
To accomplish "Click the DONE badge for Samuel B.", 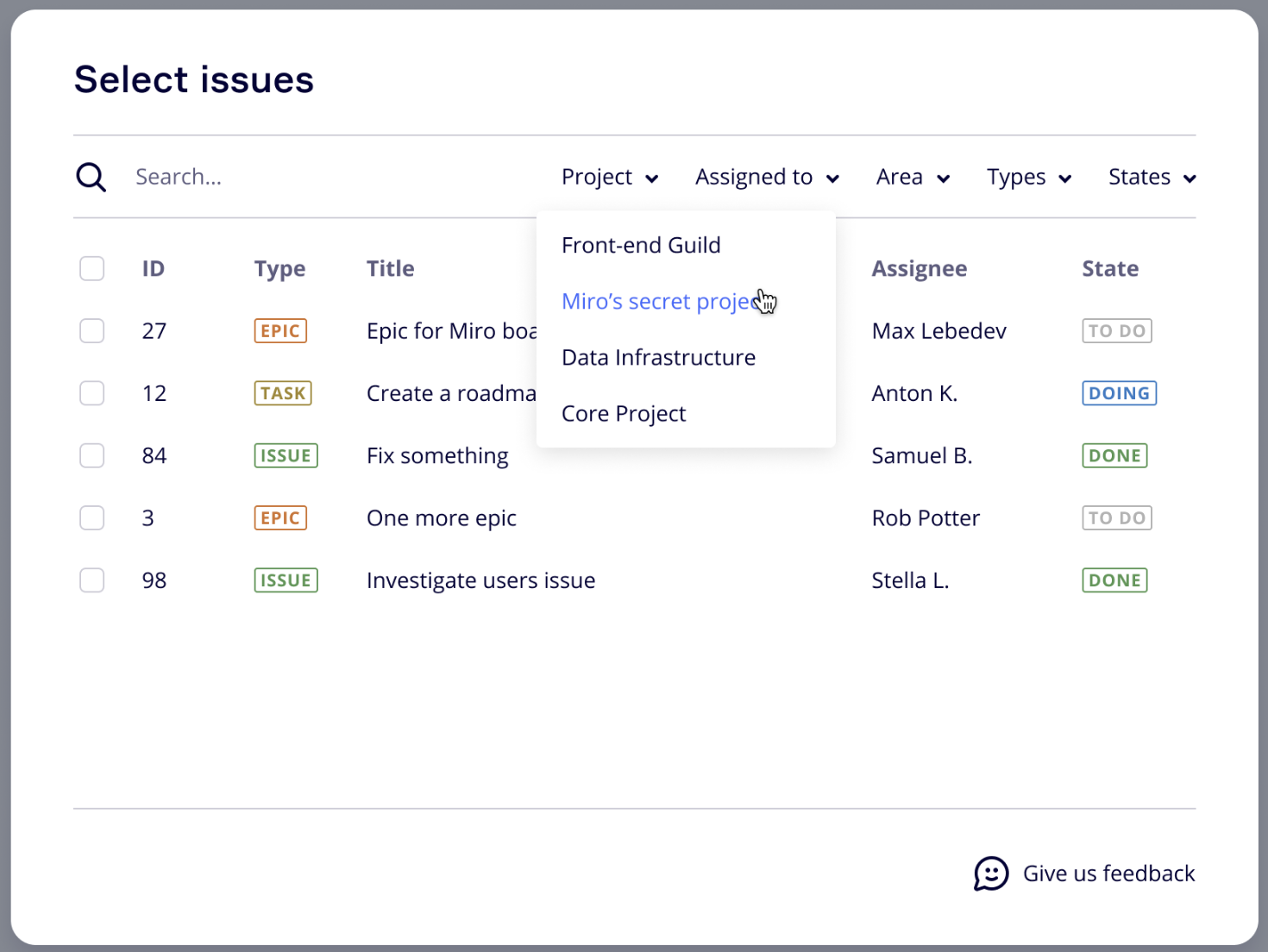I will tap(1114, 455).
